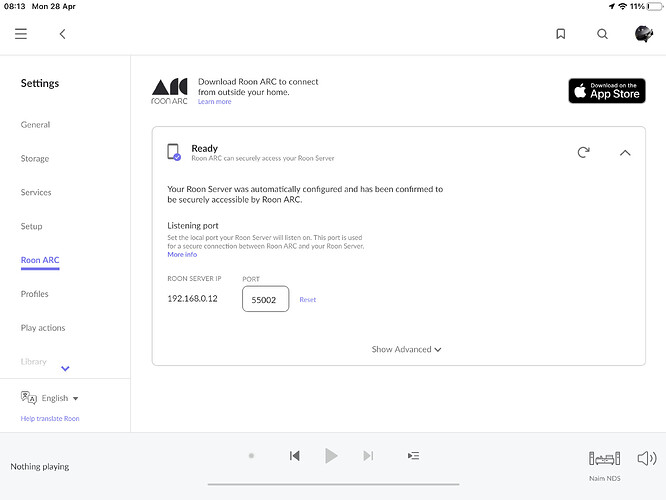Click the small dot signal indicator in player bar
Screen dimensions: 666x500
(251, 456)
